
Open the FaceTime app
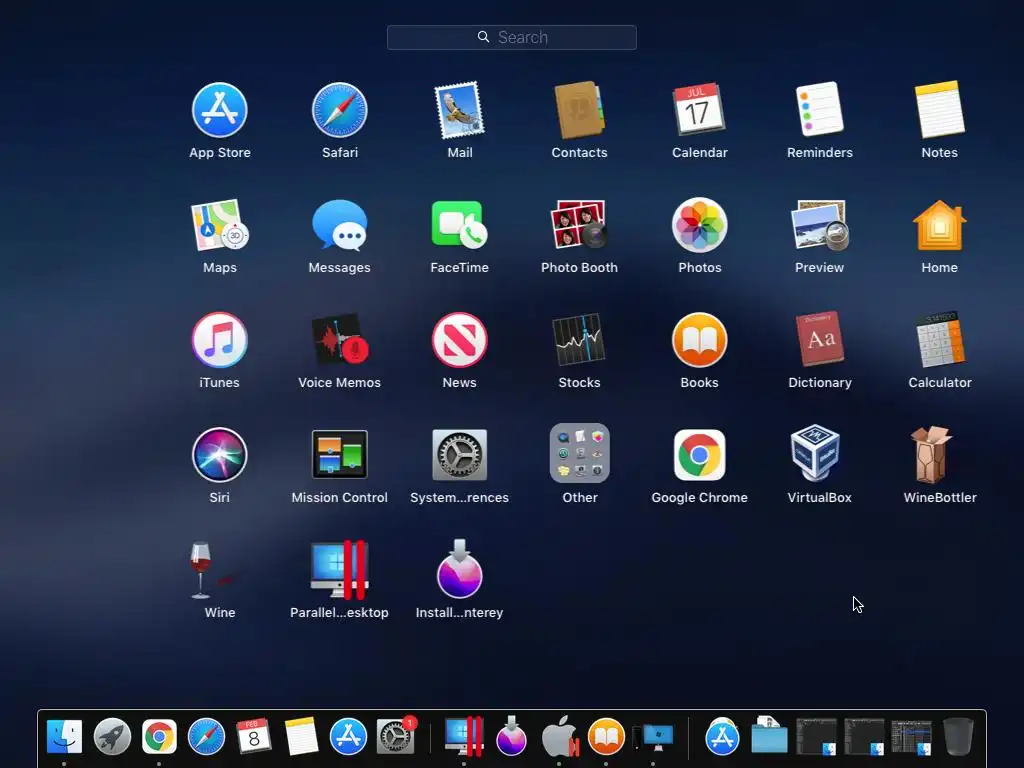coord(460,225)
